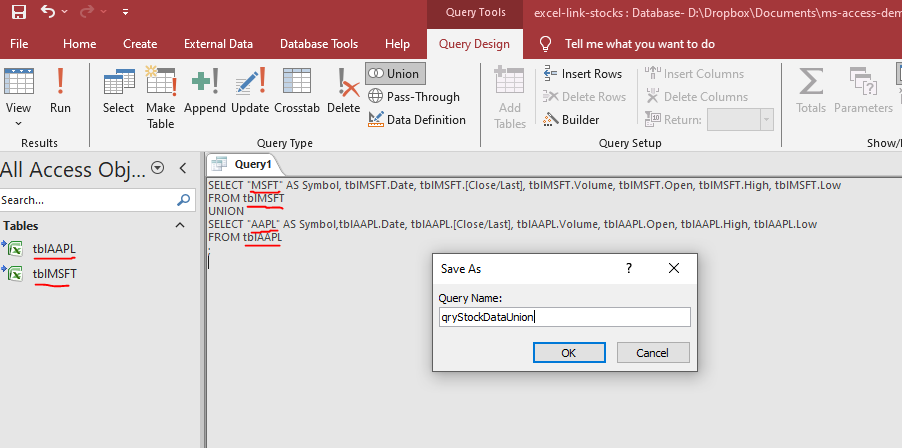Expand the View dropdown arrow
The width and height of the screenshot is (902, 448).
click(18, 122)
